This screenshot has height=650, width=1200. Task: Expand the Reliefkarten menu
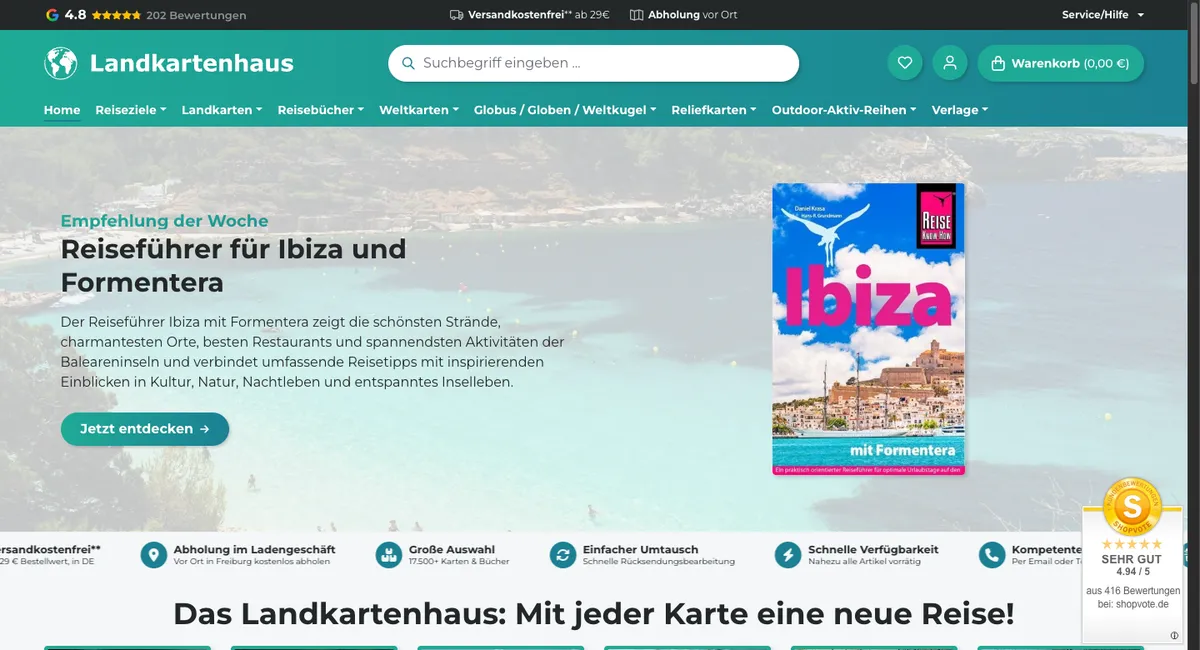click(x=714, y=110)
